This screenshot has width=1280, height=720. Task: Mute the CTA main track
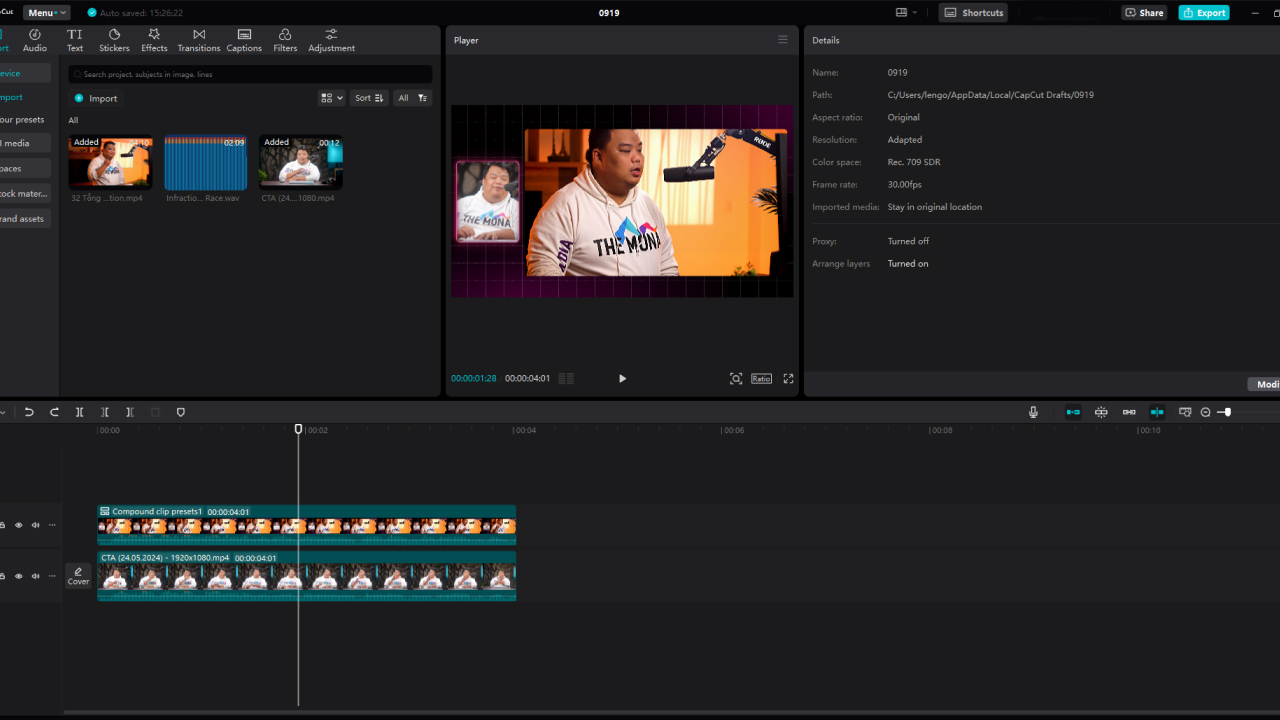[x=35, y=576]
